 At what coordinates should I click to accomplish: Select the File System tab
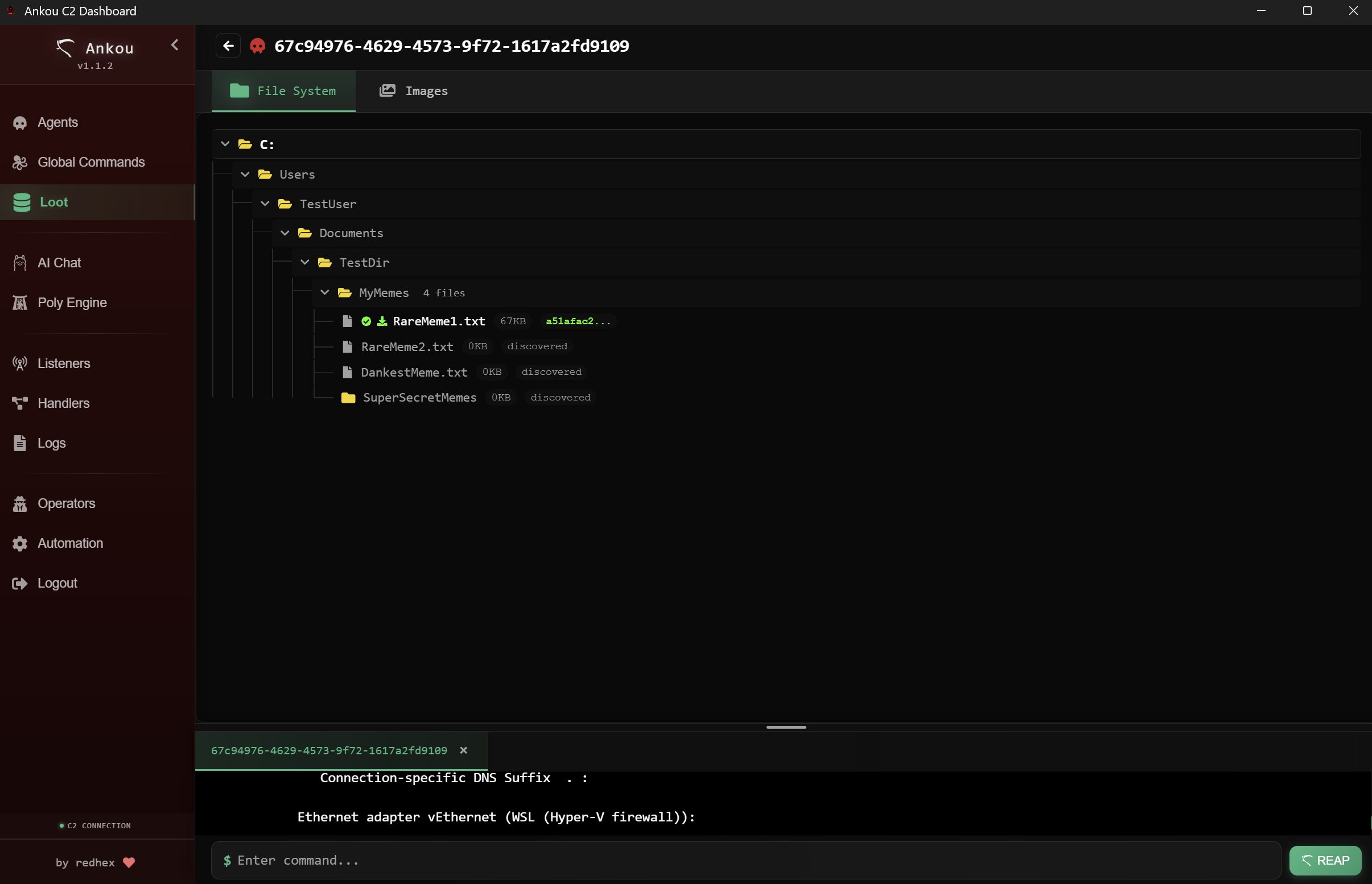283,90
